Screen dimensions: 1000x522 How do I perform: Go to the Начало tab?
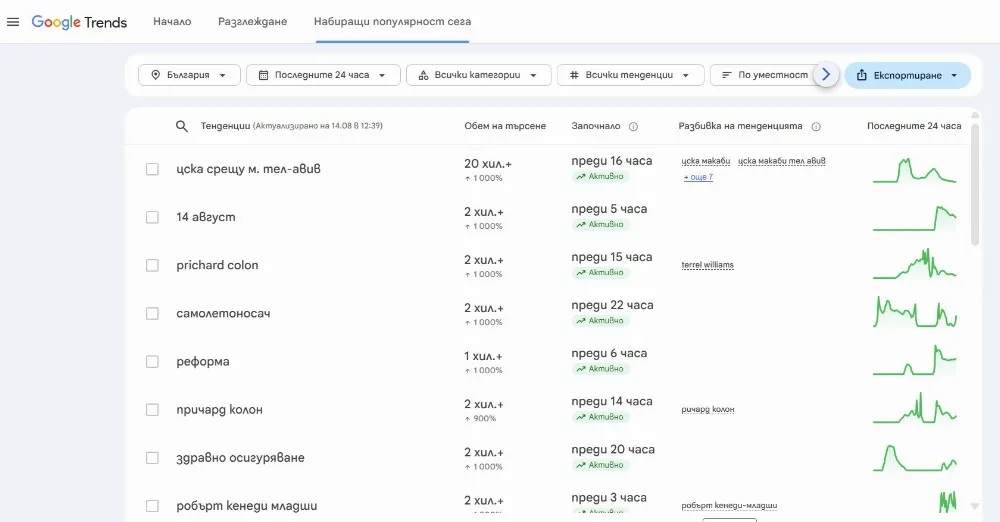(x=172, y=22)
